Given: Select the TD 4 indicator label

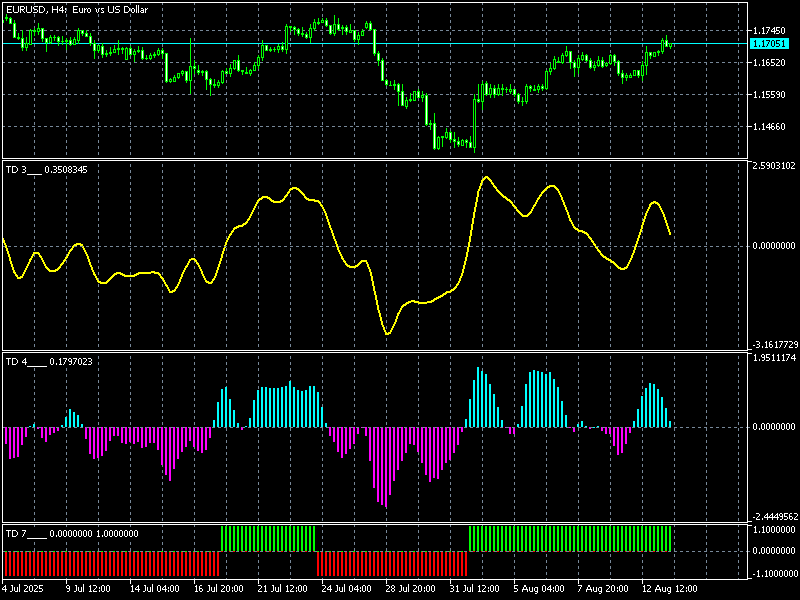Looking at the screenshot, I should [49, 362].
